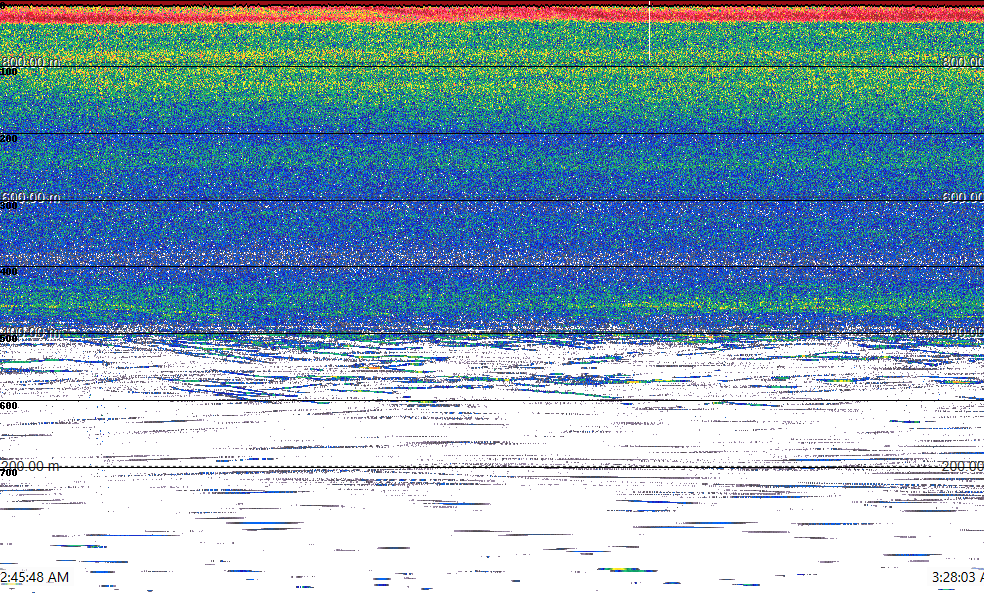Screen dimensions: 984x594
Task: Click the 600 depth gridline label
Action: [9, 406]
